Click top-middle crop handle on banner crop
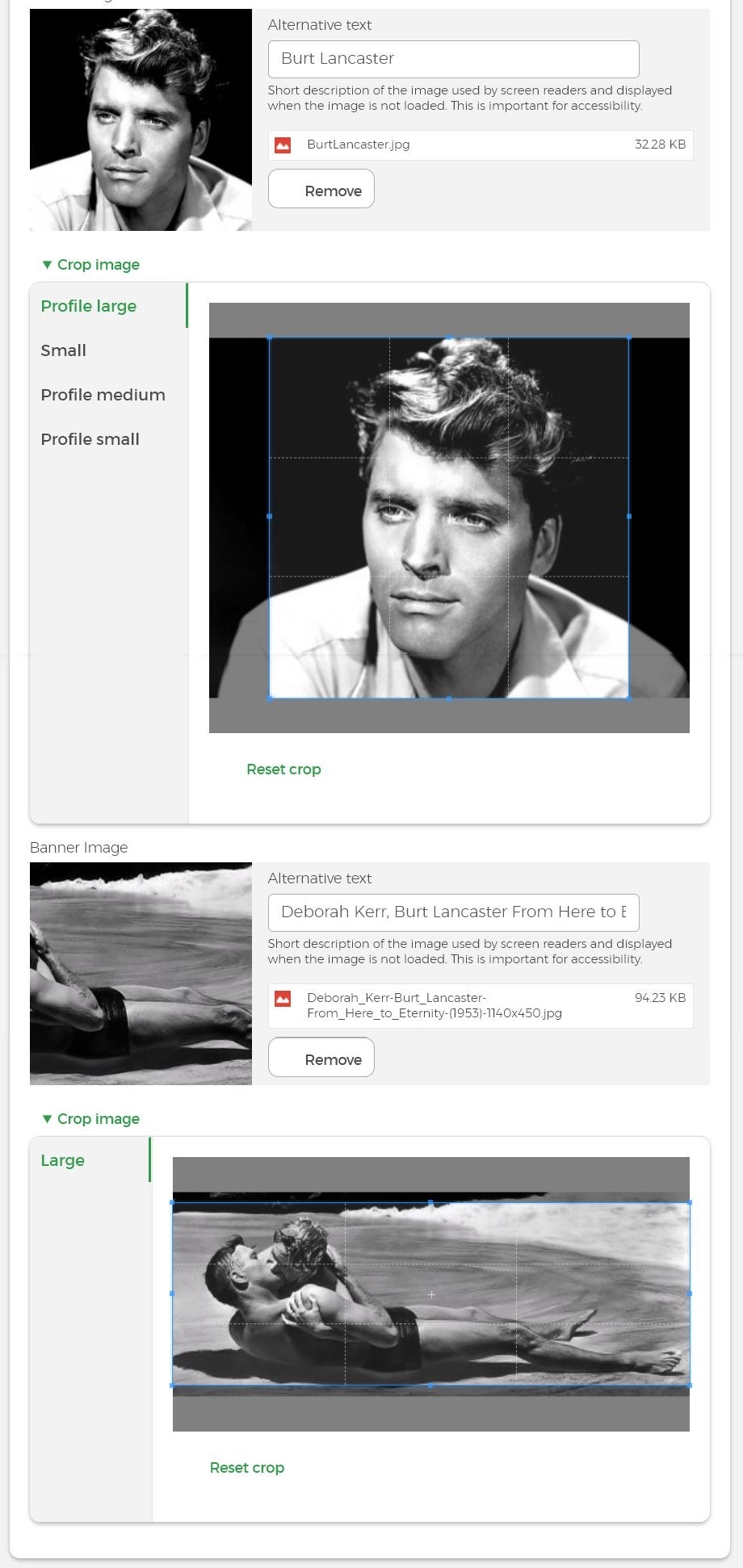Screen dimensions: 743x1568 coord(430,1203)
